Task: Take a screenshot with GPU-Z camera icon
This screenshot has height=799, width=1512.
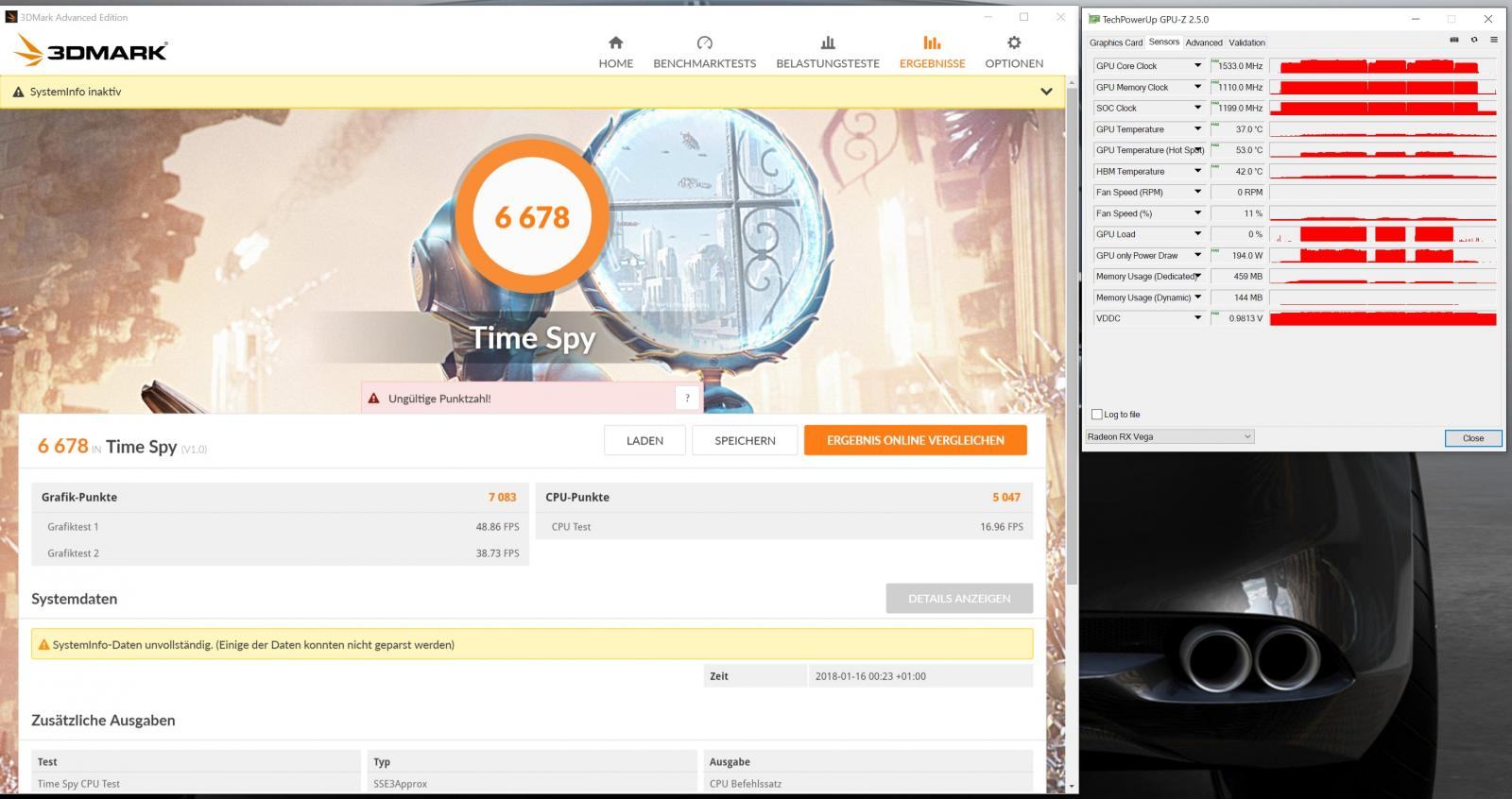Action: pos(1453,41)
